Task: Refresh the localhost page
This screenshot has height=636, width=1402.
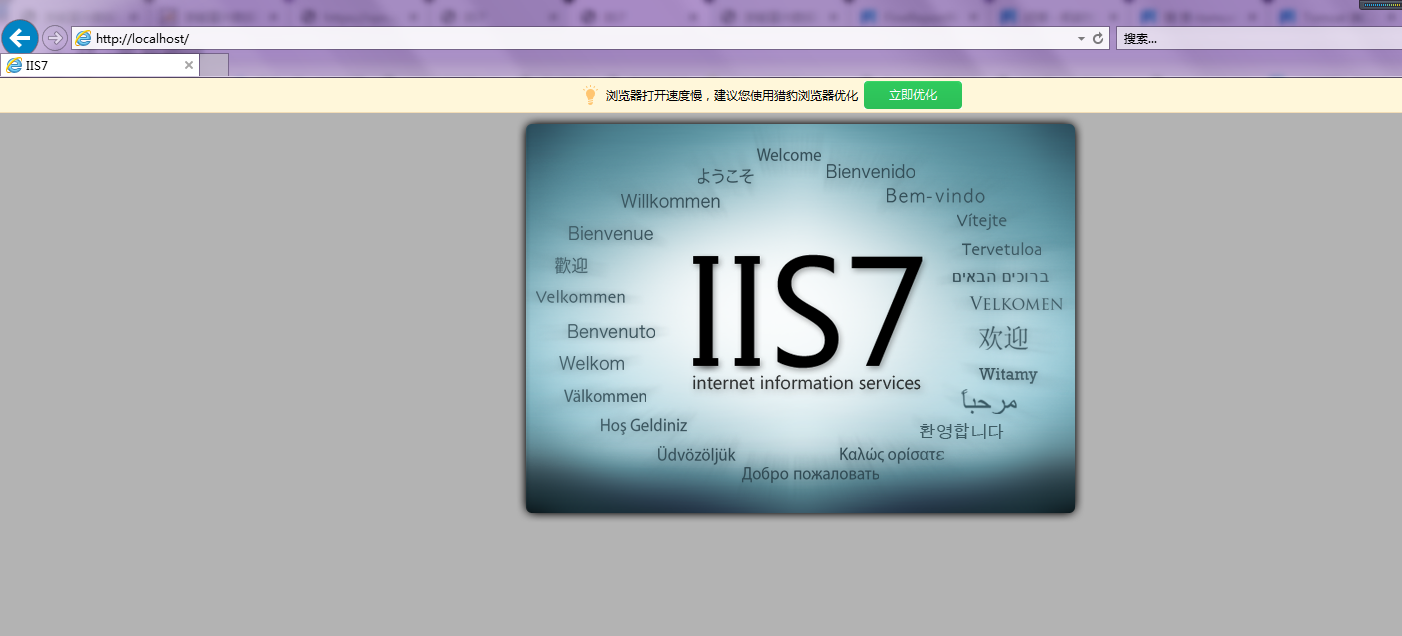Action: coord(1098,38)
